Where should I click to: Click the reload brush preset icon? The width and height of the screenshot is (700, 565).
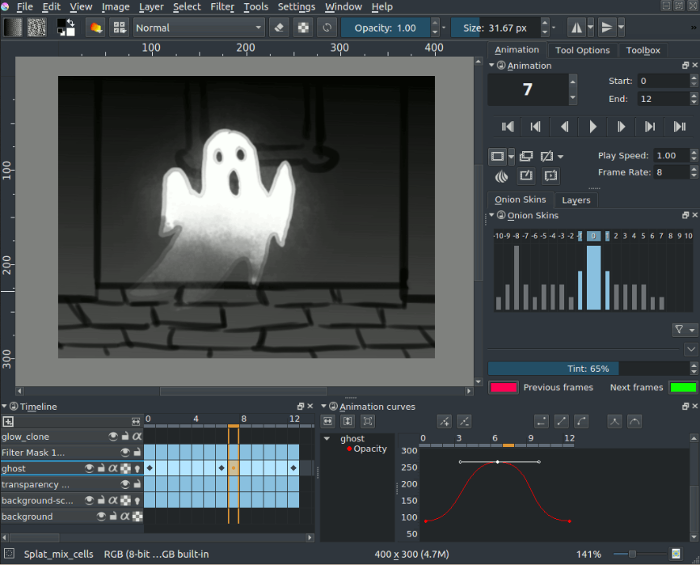point(326,28)
